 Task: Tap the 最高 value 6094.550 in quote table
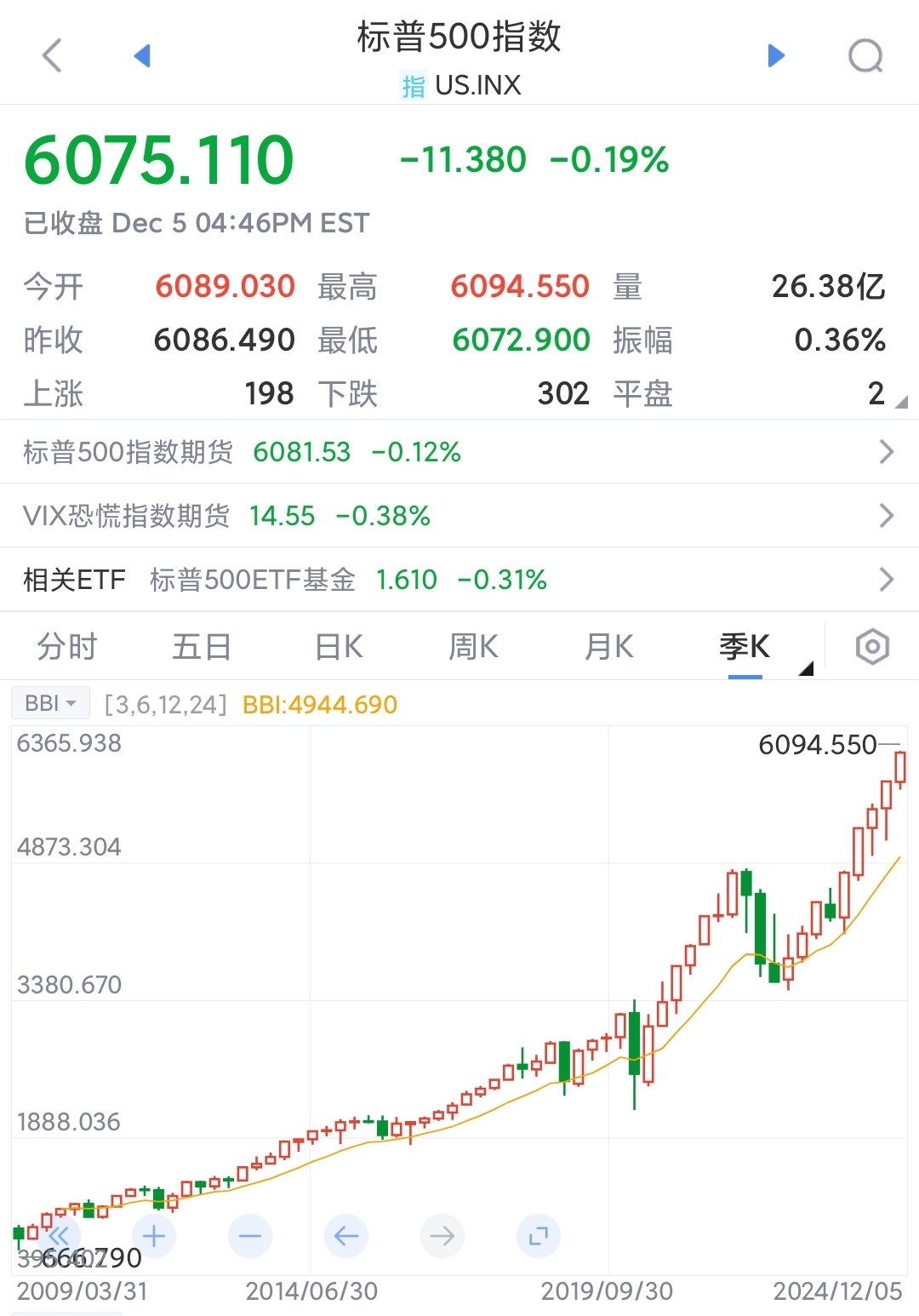[520, 286]
